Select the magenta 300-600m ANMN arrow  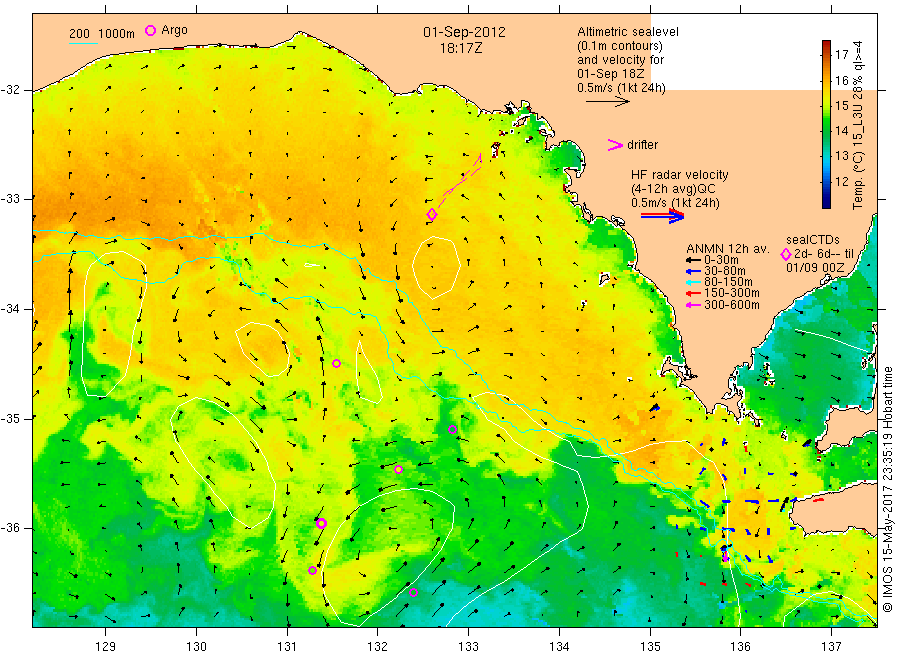point(693,305)
